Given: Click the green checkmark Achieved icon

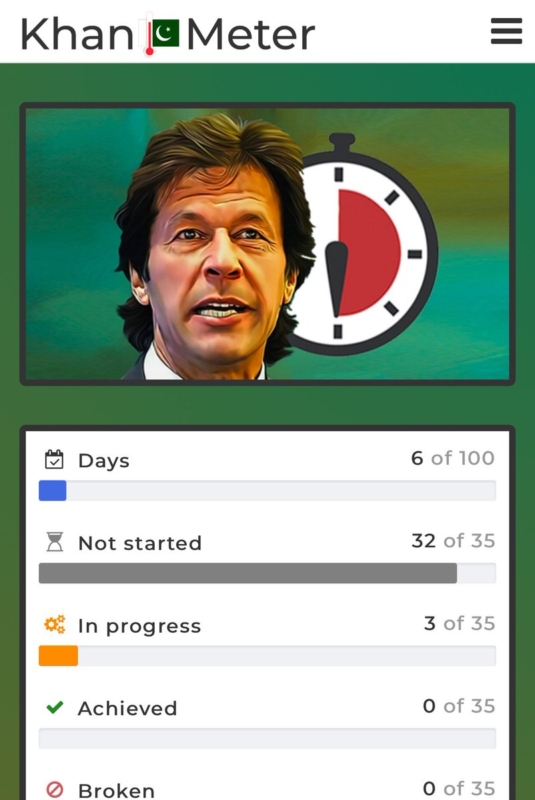Looking at the screenshot, I should click(x=55, y=707).
